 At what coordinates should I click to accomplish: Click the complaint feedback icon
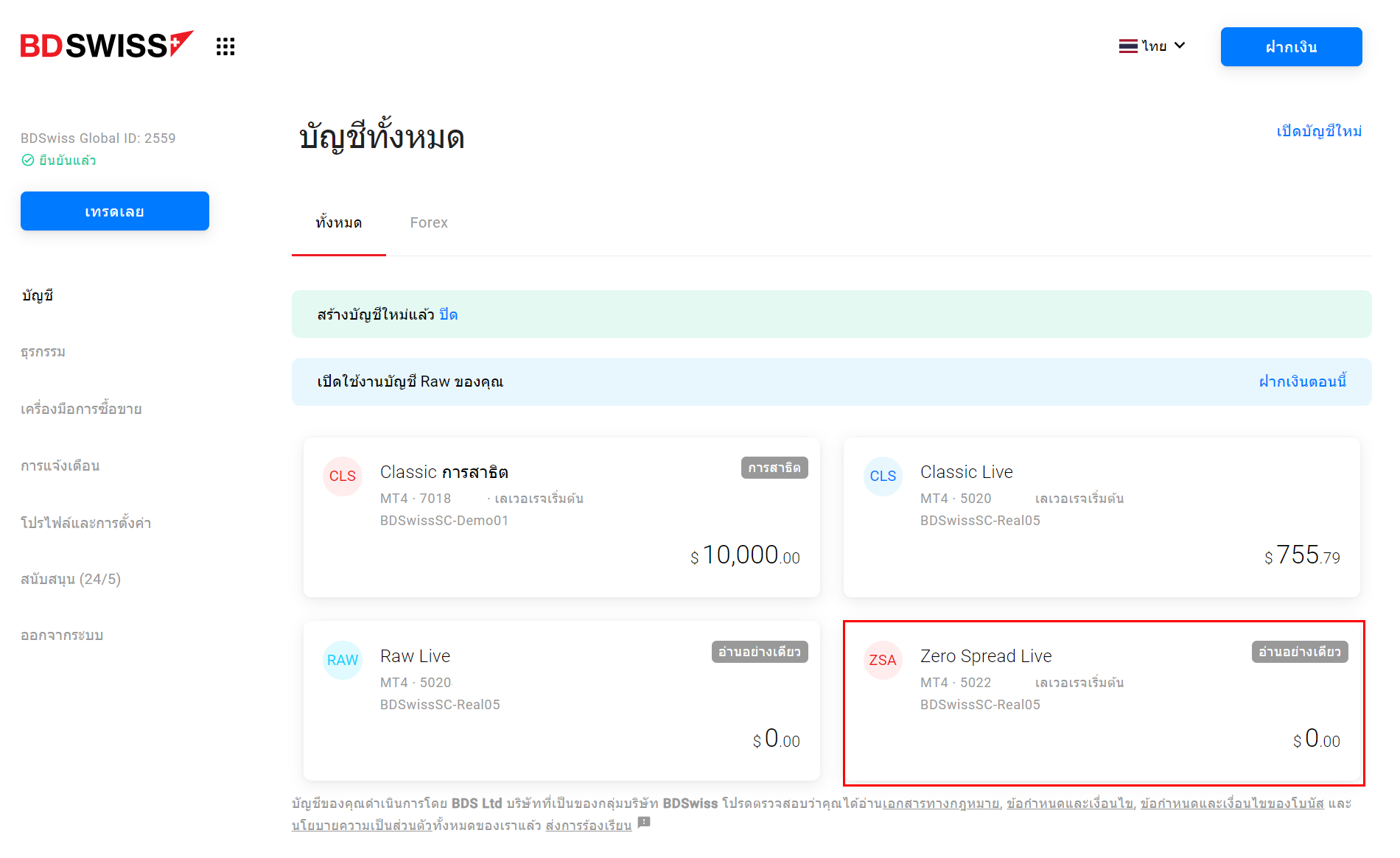(x=644, y=823)
